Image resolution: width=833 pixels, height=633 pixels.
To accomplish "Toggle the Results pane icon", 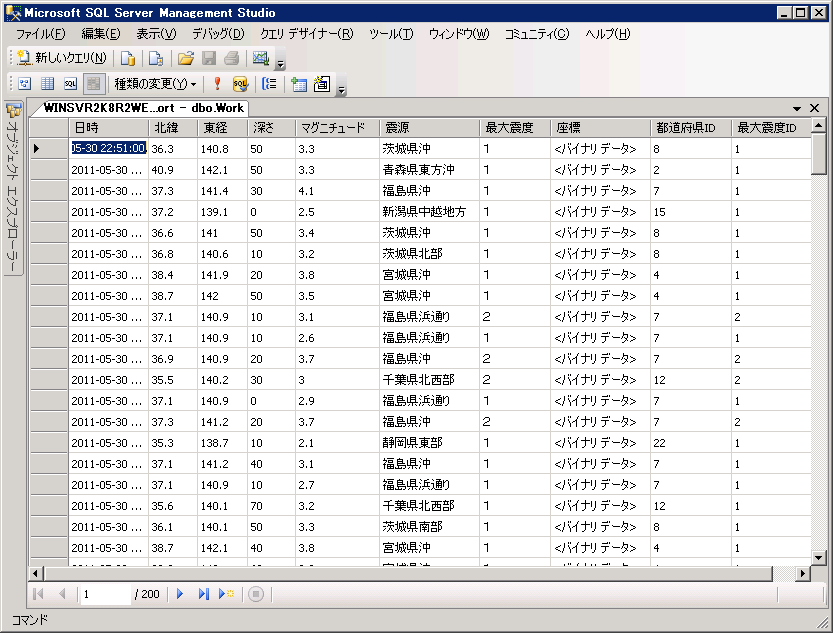I will (x=94, y=84).
